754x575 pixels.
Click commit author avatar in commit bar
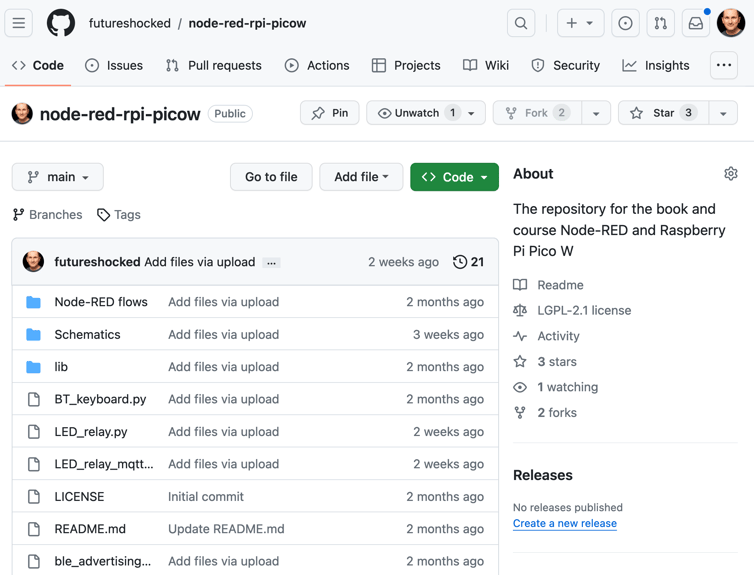coord(33,262)
